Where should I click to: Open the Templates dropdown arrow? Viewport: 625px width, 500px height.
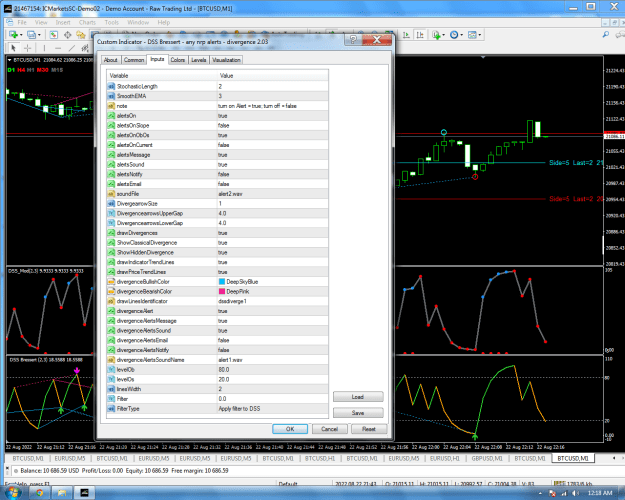coord(480,35)
